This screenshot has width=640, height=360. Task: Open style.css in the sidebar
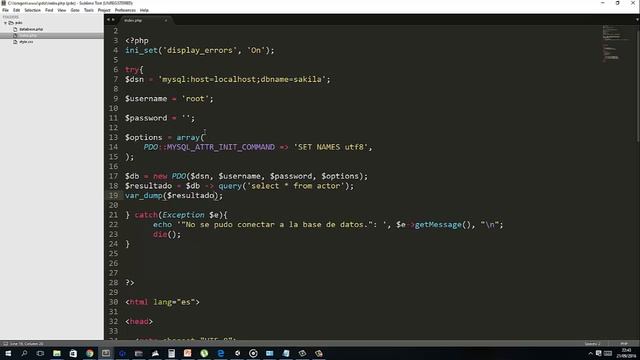coord(26,42)
